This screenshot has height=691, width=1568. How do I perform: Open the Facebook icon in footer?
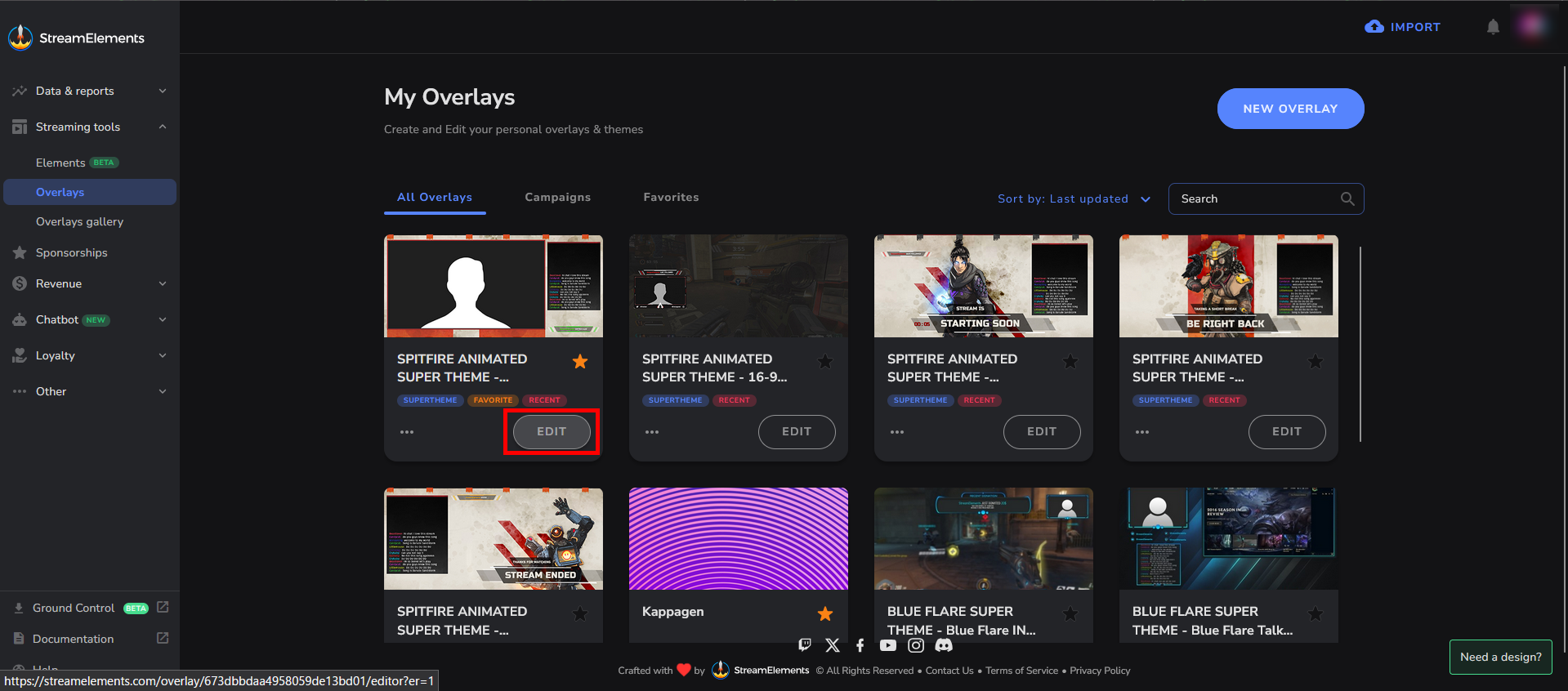(860, 645)
